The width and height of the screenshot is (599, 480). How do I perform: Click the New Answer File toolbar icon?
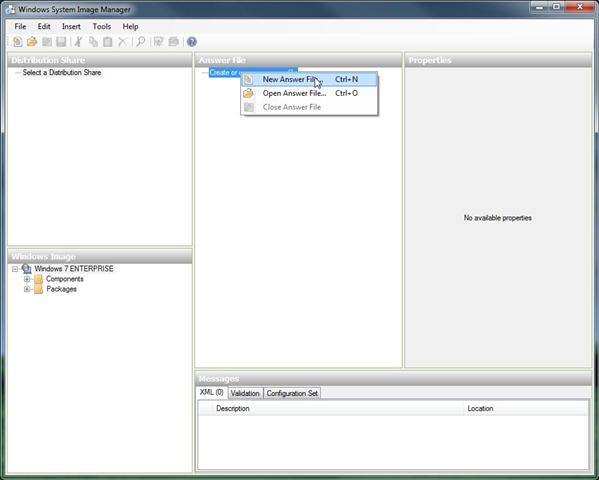(18, 42)
